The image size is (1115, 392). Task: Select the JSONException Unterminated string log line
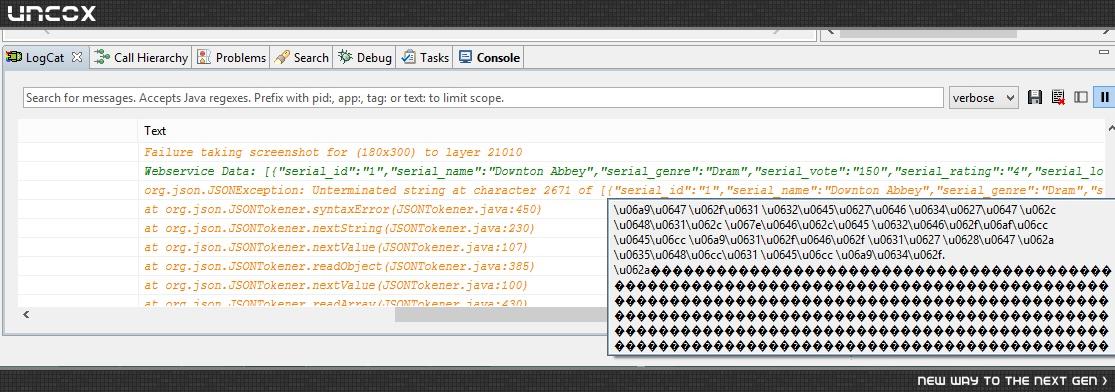pyautogui.click(x=623, y=190)
